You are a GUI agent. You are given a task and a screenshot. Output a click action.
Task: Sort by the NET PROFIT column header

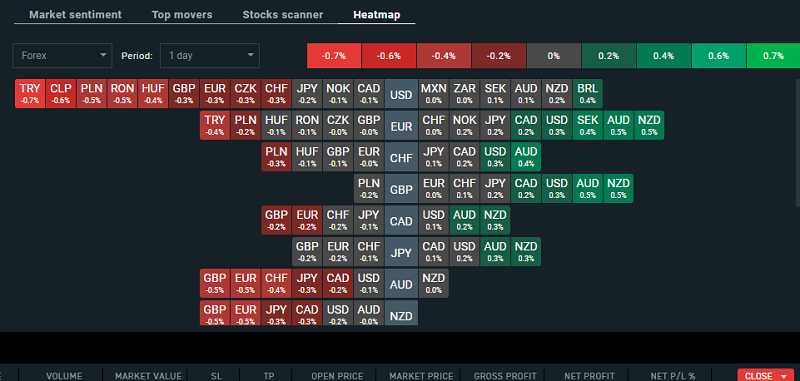(589, 376)
